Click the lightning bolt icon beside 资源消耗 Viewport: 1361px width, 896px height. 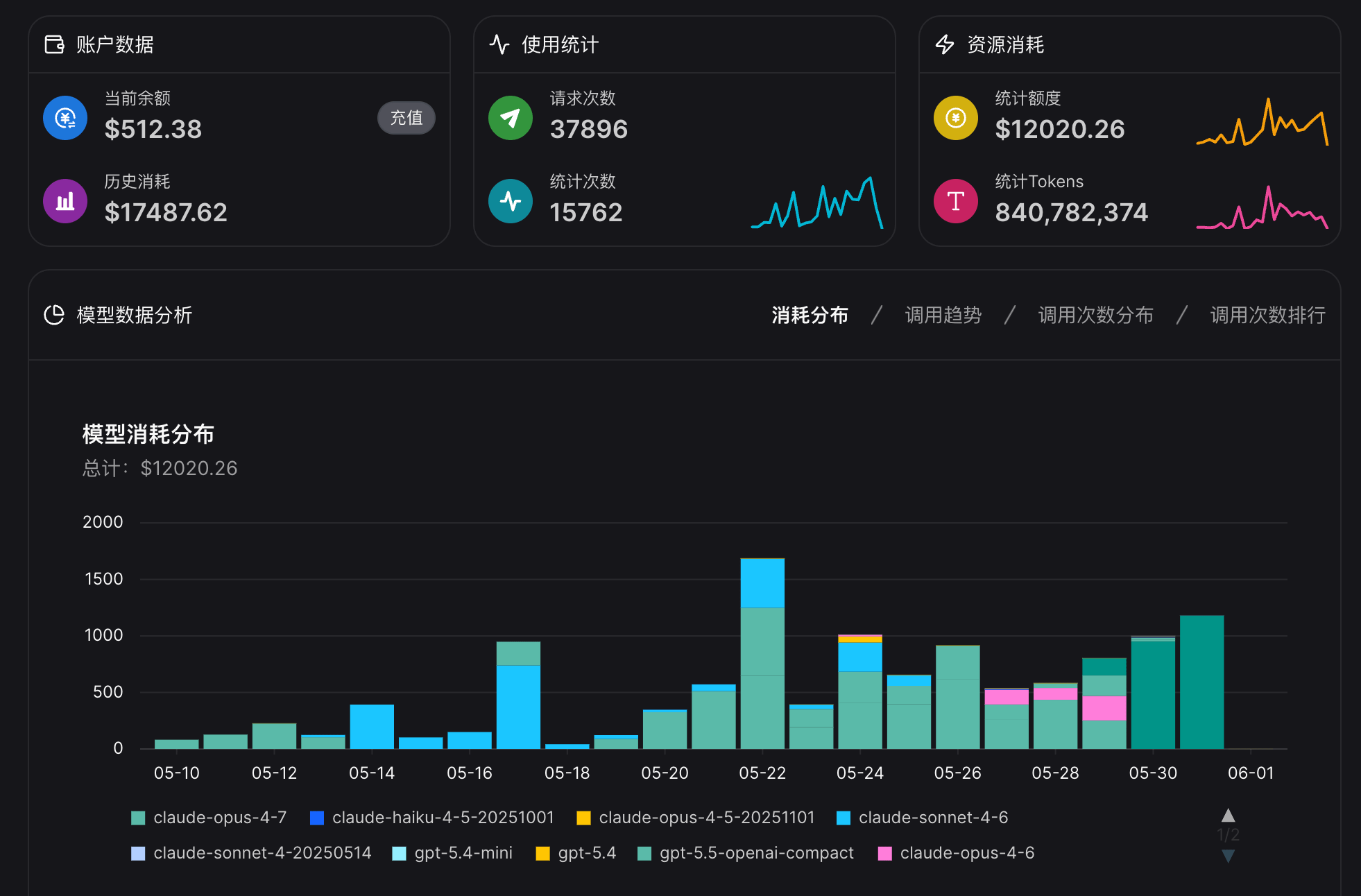[945, 44]
